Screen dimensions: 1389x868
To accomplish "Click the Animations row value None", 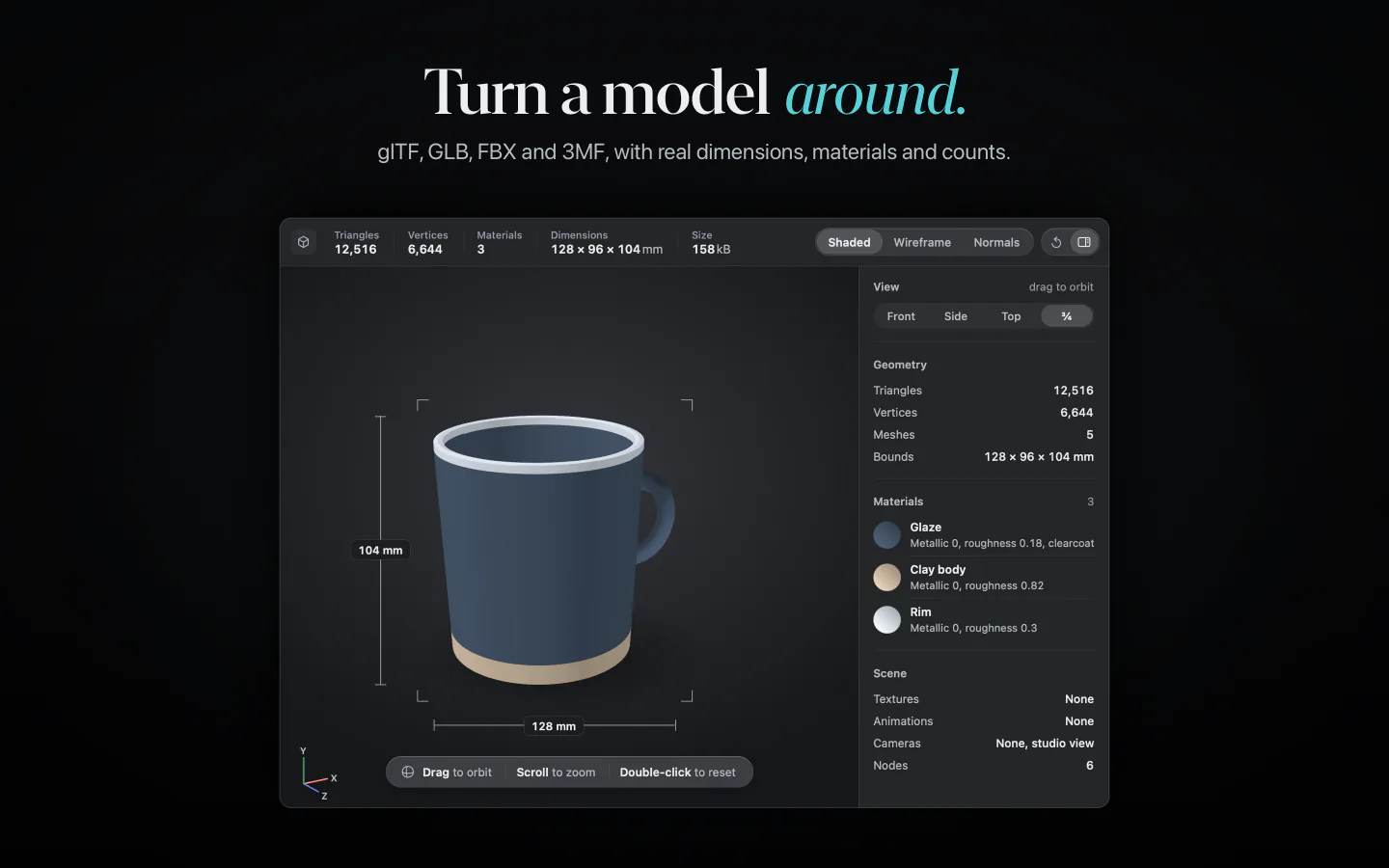I will click(1079, 721).
